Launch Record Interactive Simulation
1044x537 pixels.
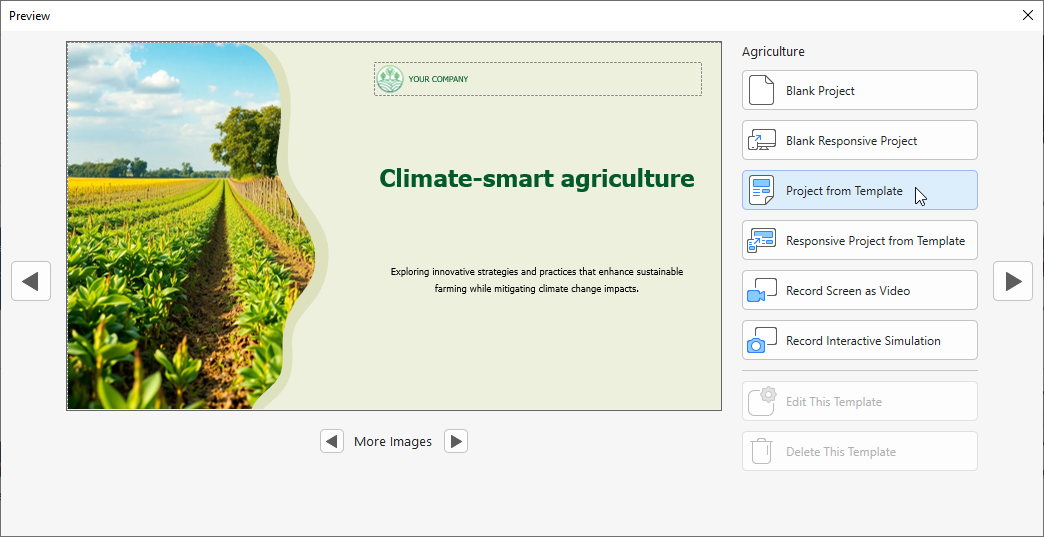click(x=859, y=340)
